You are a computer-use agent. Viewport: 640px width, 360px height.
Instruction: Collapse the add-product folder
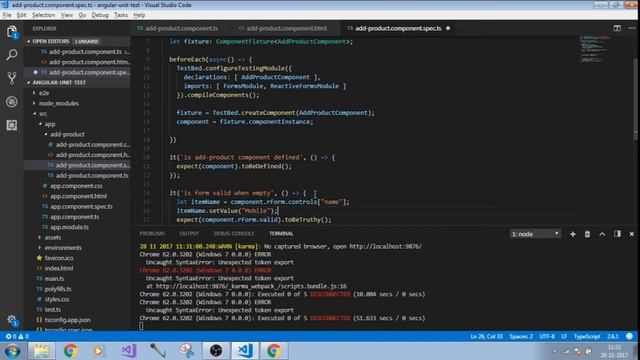[67, 134]
